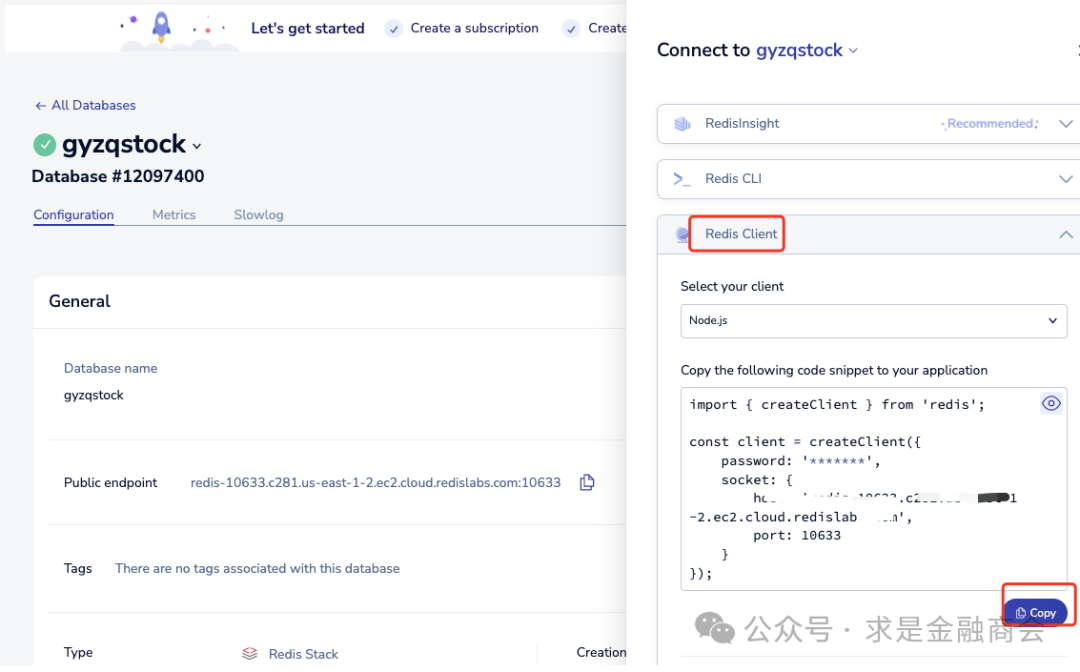Image resolution: width=1080 pixels, height=672 pixels.
Task: Click the Redis Client section icon
Action: [682, 235]
